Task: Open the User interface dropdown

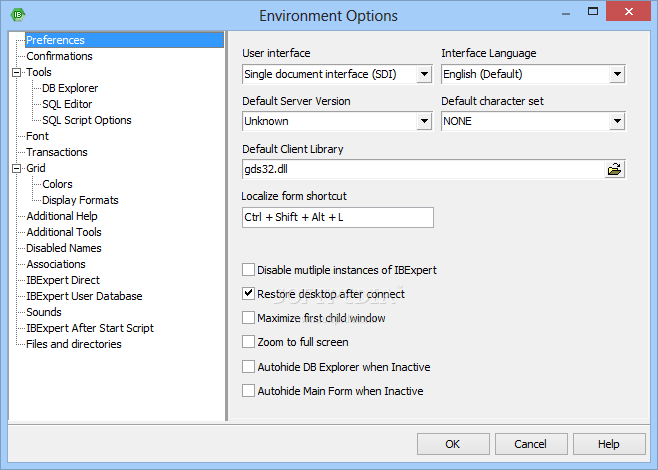Action: coord(424,74)
